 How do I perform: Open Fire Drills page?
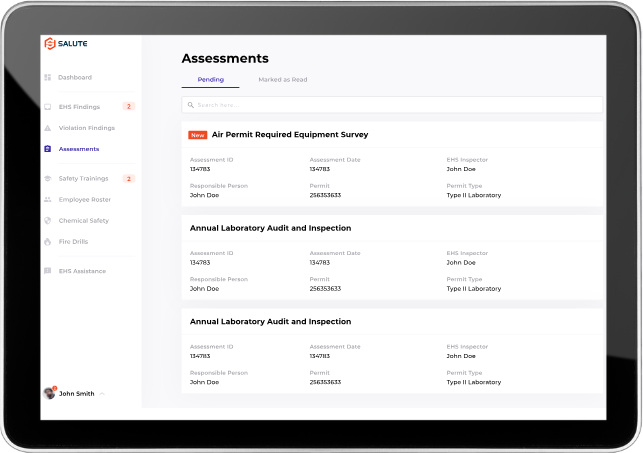pyautogui.click(x=73, y=241)
